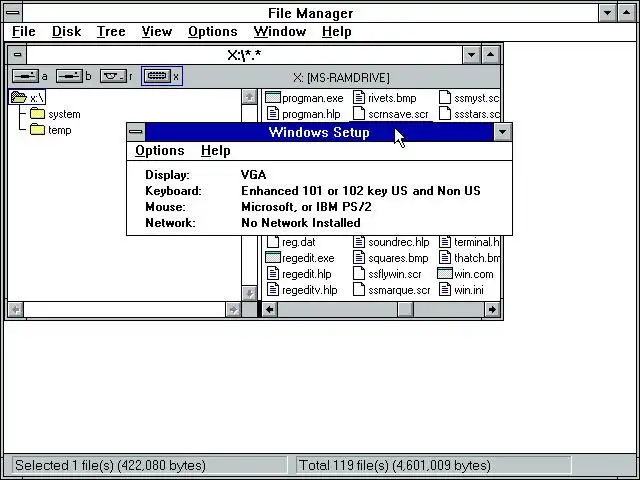Image resolution: width=640 pixels, height=480 pixels.
Task: Open Disk menu in File Manager
Action: [67, 32]
